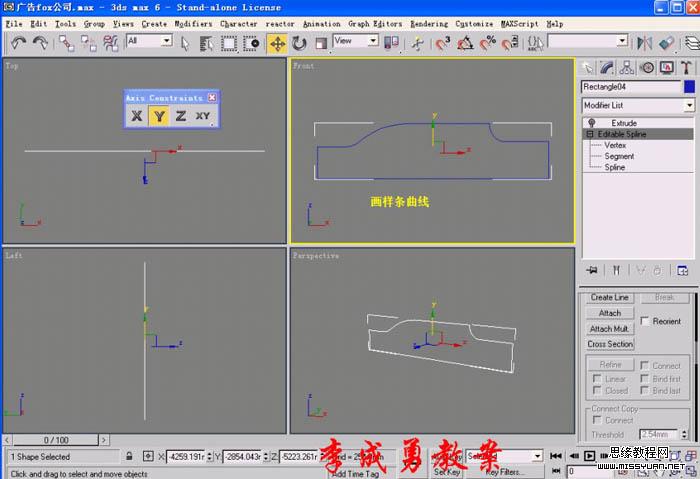Select the Select and Move tool
700x479 pixels.
pyautogui.click(x=277, y=42)
